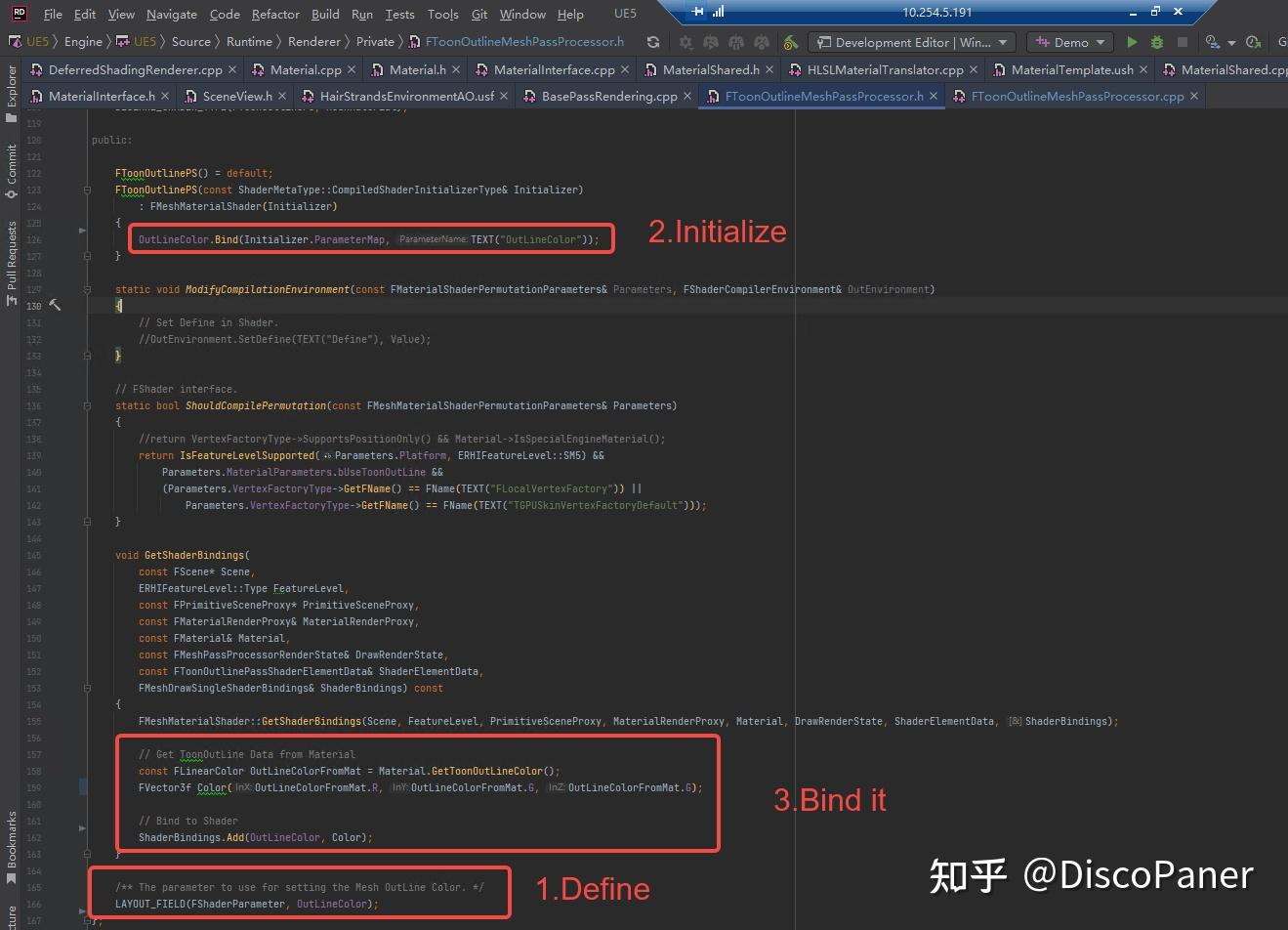Open the Demo run target dropdown

click(1069, 42)
